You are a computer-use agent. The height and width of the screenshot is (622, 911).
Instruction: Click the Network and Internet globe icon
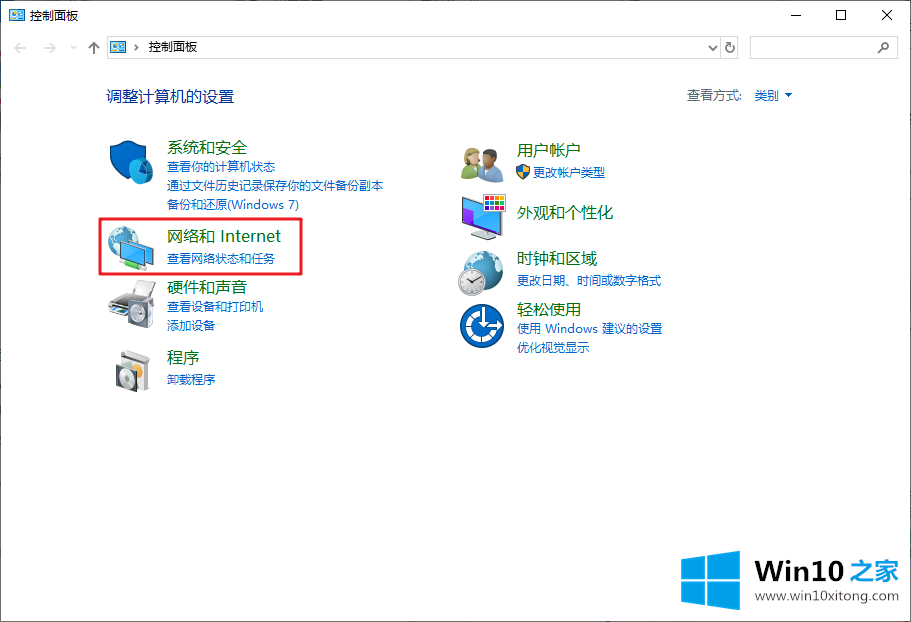[131, 248]
